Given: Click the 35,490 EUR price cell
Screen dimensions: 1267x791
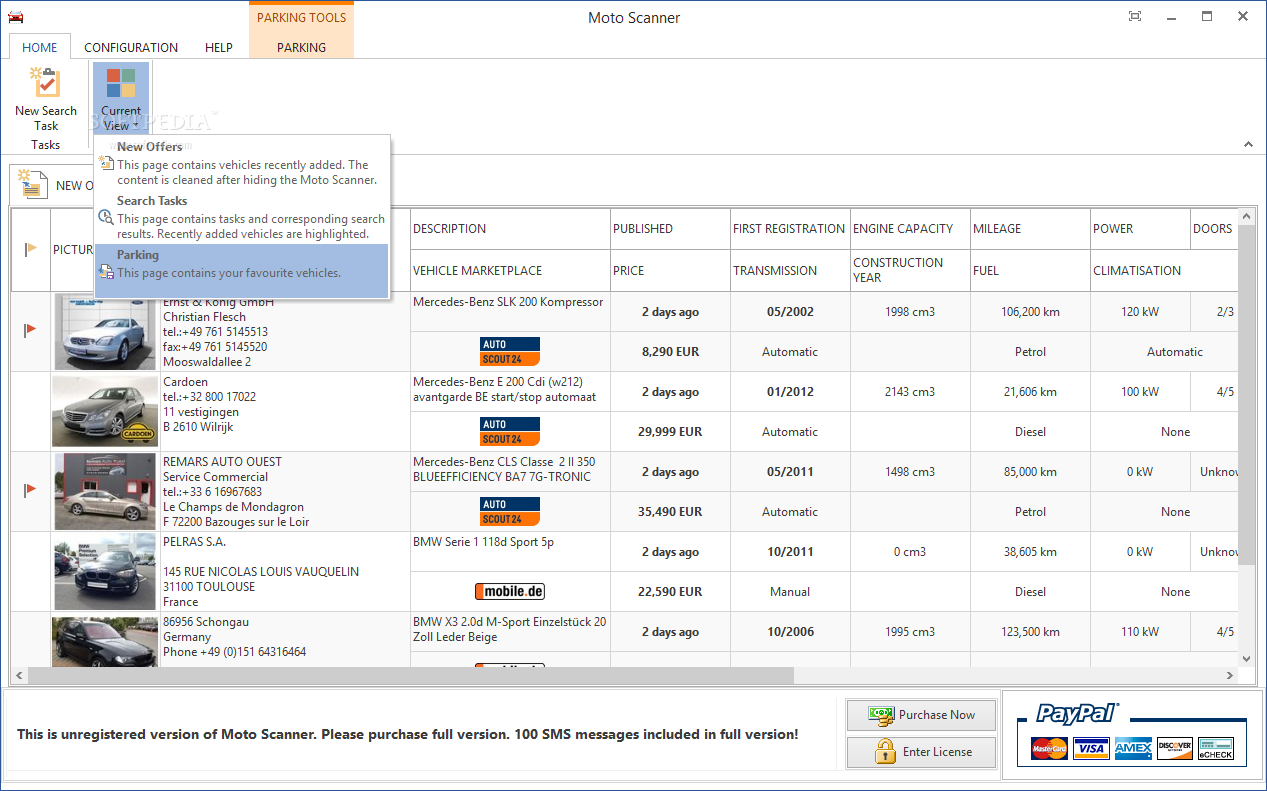Looking at the screenshot, I should pyautogui.click(x=670, y=512).
